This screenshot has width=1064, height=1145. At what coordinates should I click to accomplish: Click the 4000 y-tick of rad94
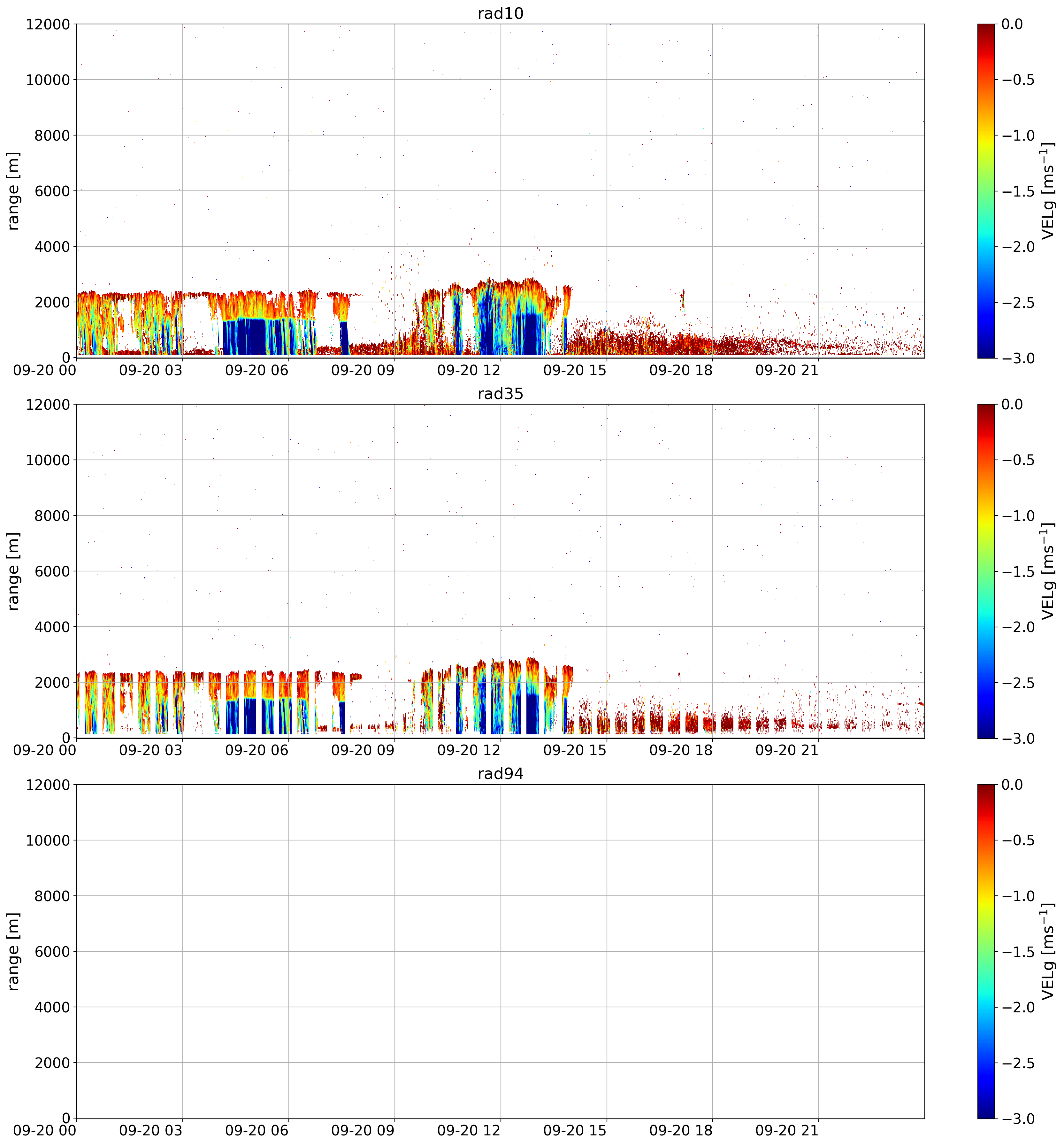tap(52, 1007)
